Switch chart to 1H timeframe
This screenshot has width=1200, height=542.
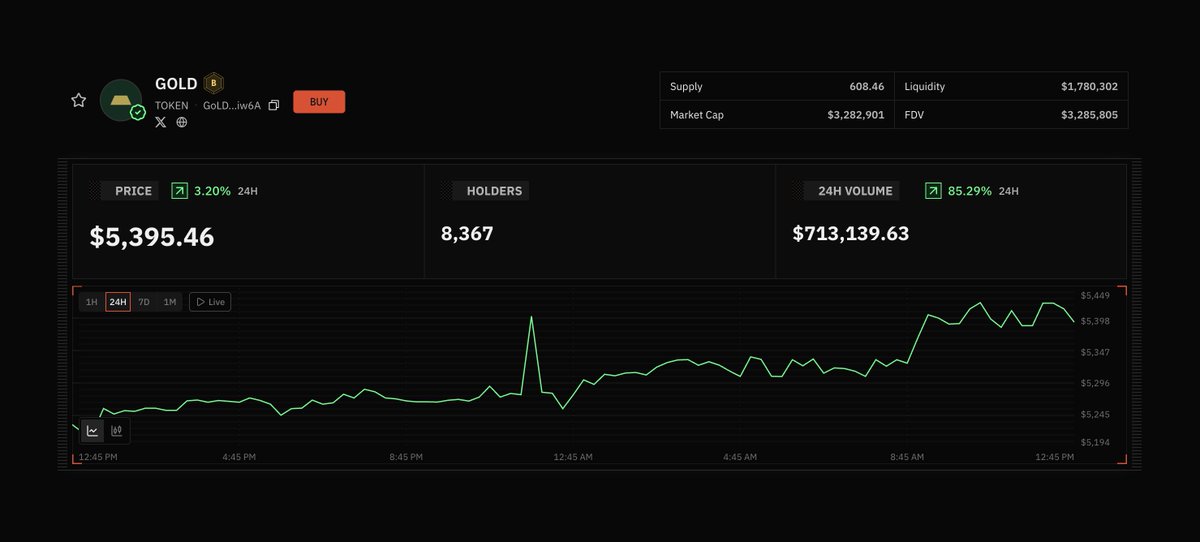tap(91, 302)
